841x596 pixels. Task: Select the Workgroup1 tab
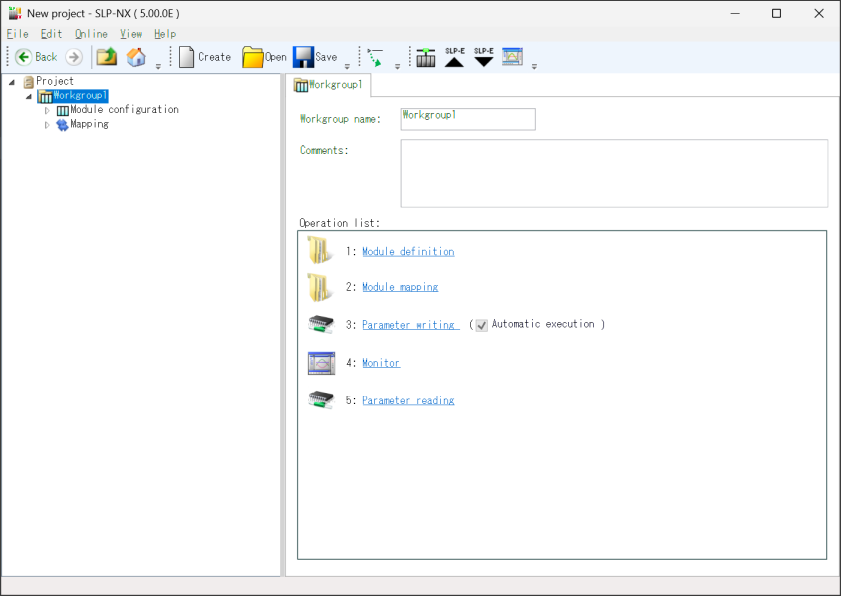pyautogui.click(x=329, y=85)
